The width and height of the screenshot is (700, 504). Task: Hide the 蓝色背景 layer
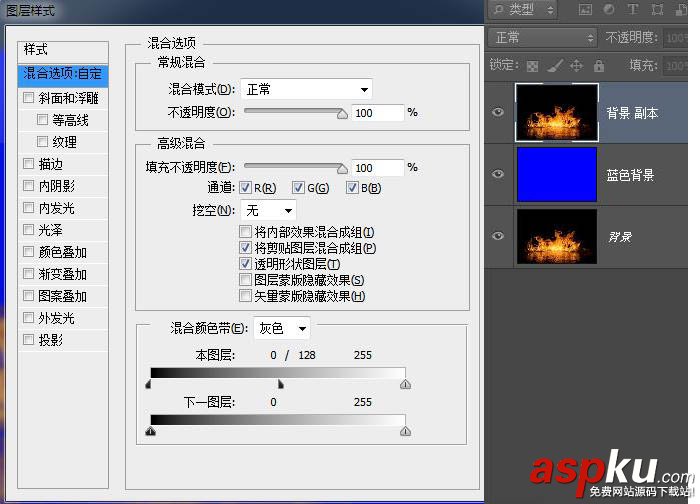tap(498, 174)
